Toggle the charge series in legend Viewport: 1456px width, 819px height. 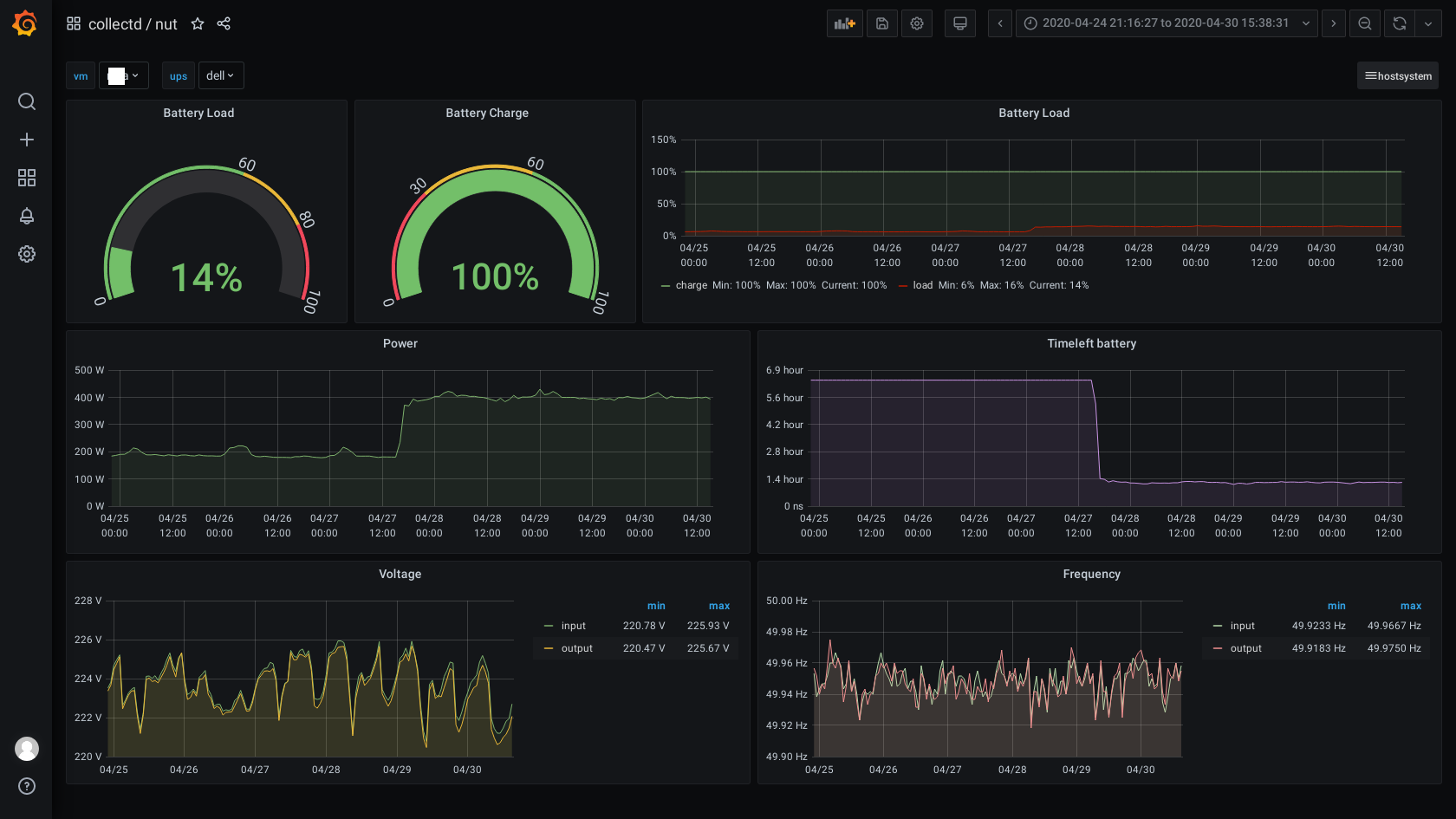coord(691,285)
